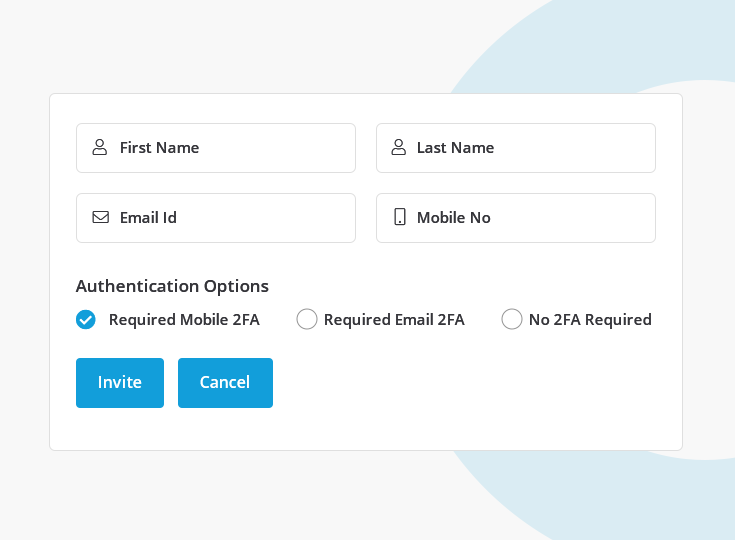
Task: Click the Authentication Options heading
Action: tap(172, 286)
